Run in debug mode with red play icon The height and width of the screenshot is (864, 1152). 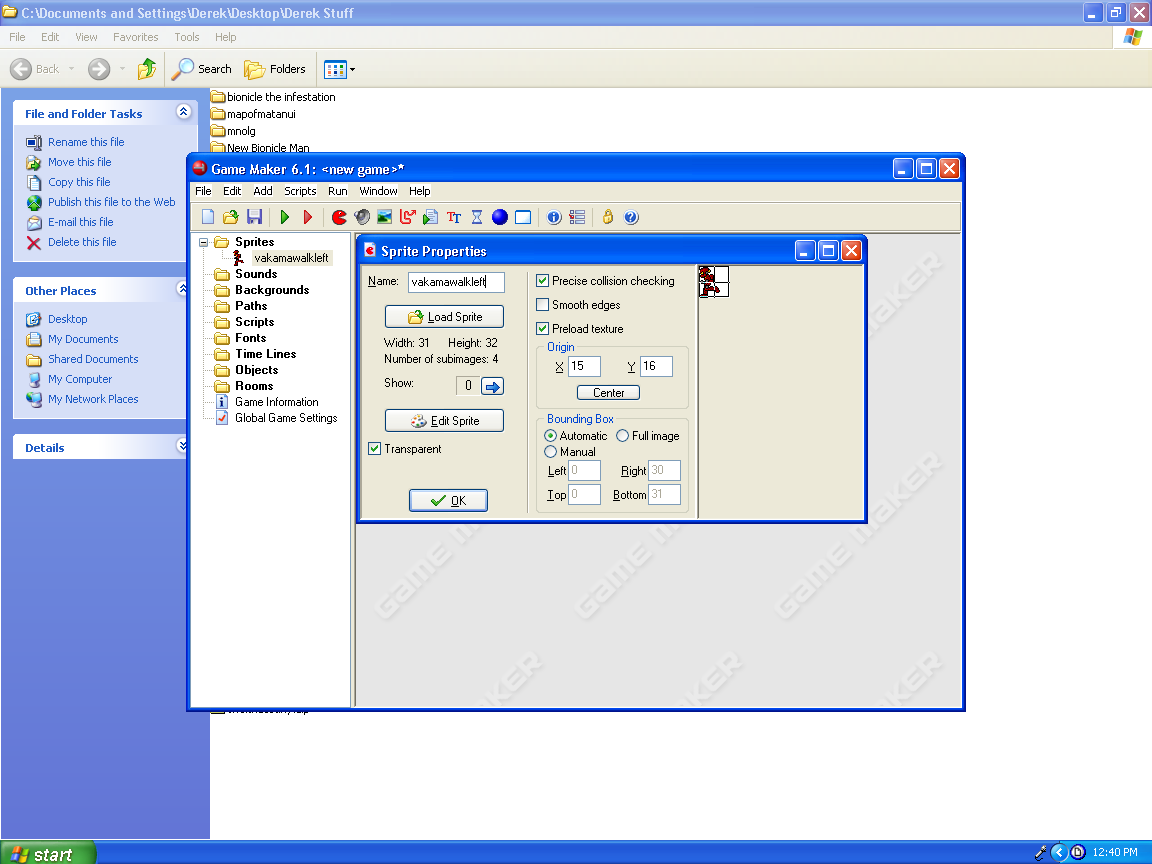pos(308,217)
